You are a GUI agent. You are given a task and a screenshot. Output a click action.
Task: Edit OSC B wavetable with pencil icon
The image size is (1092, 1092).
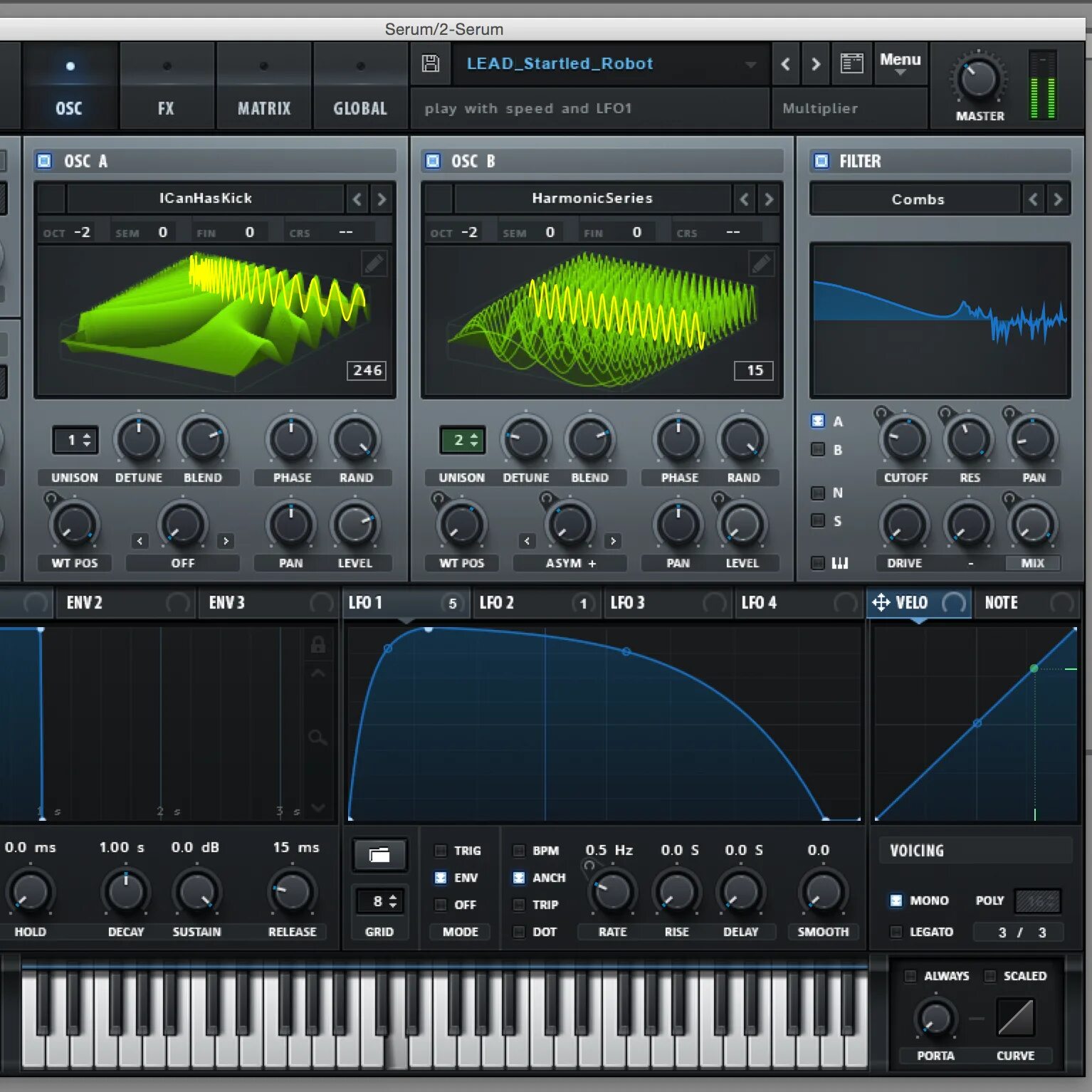(762, 263)
